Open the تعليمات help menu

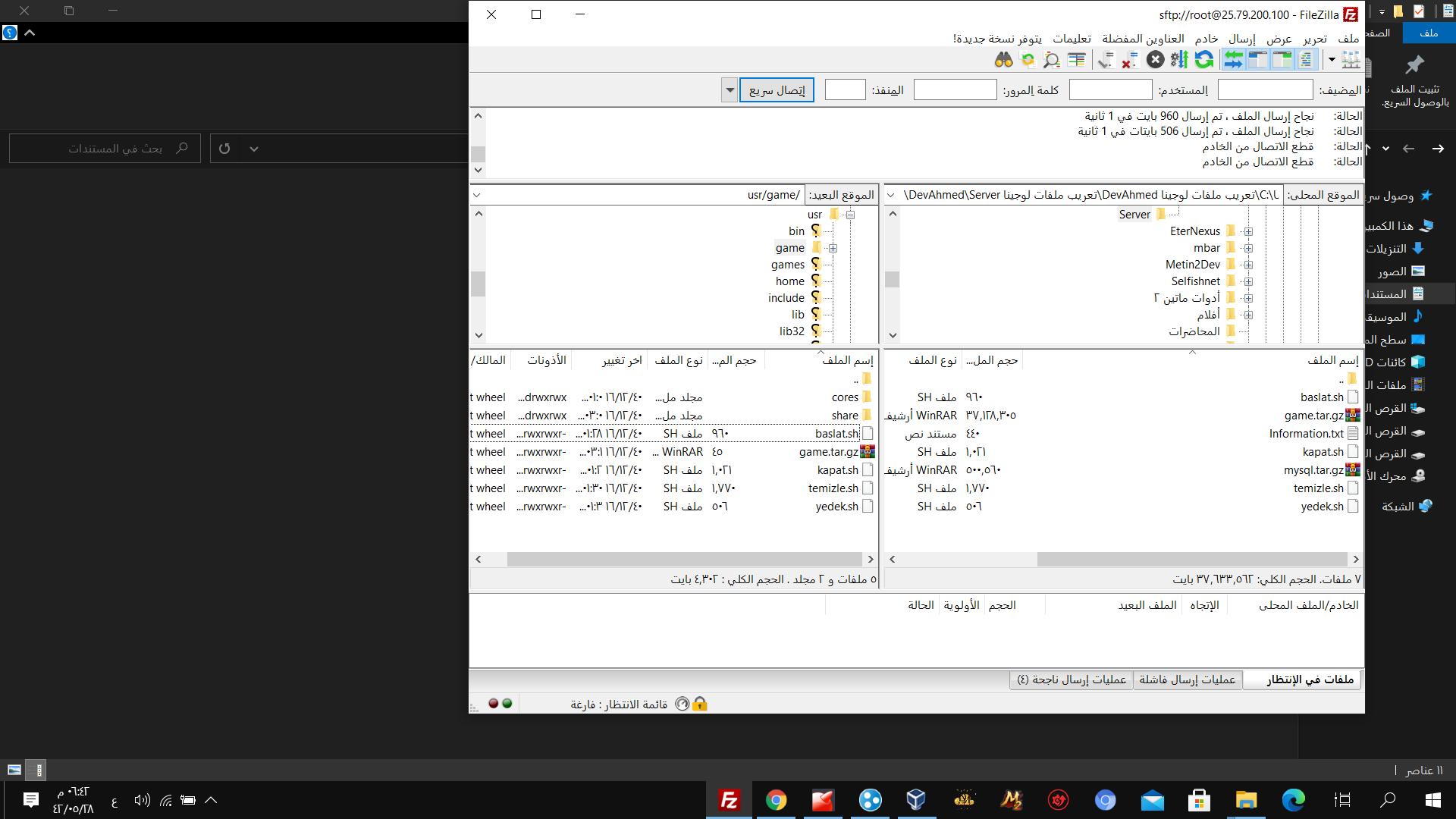(x=1072, y=39)
